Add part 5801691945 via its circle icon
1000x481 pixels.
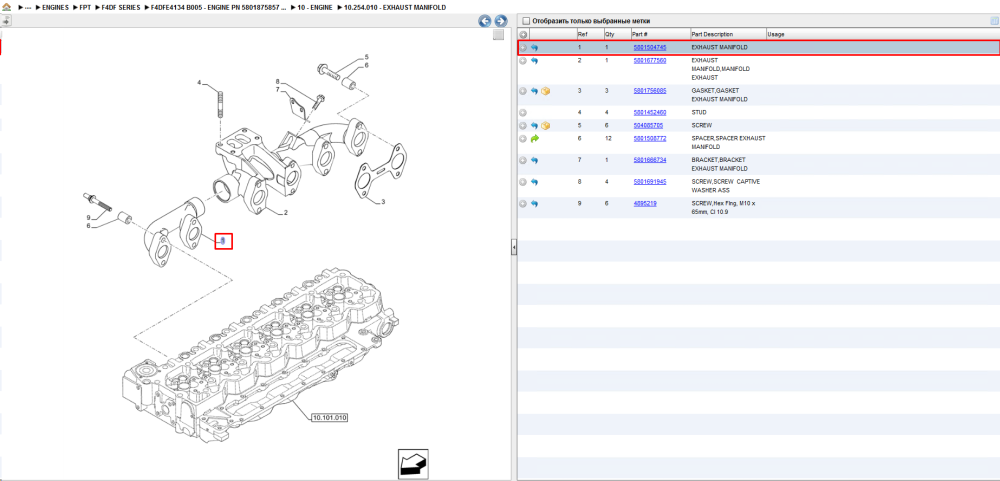click(523, 182)
